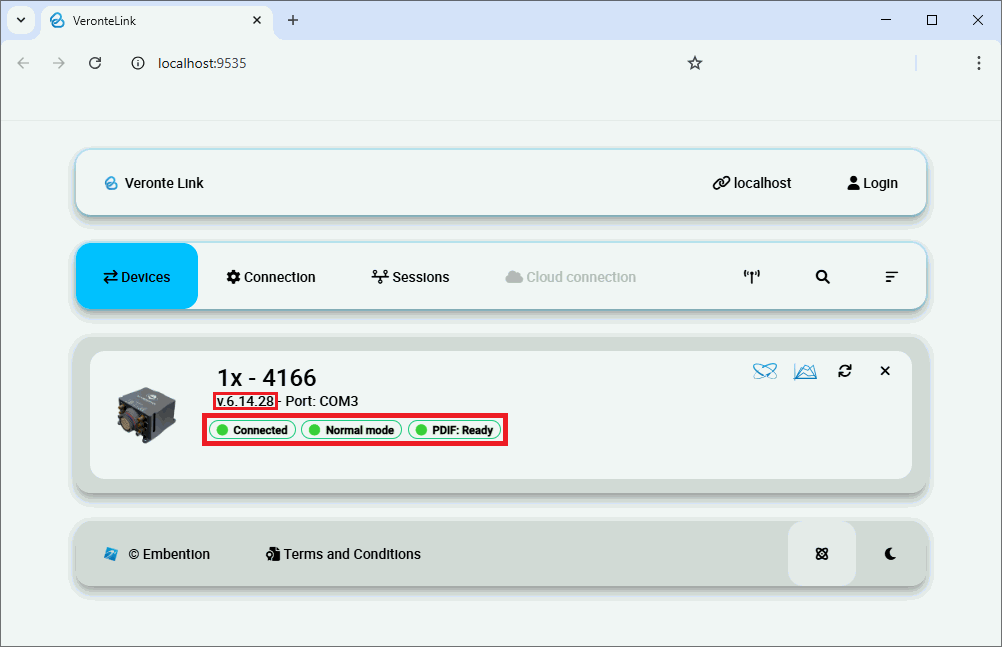This screenshot has height=647, width=1002.
Task: Expand the tab search dropdown arrow
Action: point(21,20)
